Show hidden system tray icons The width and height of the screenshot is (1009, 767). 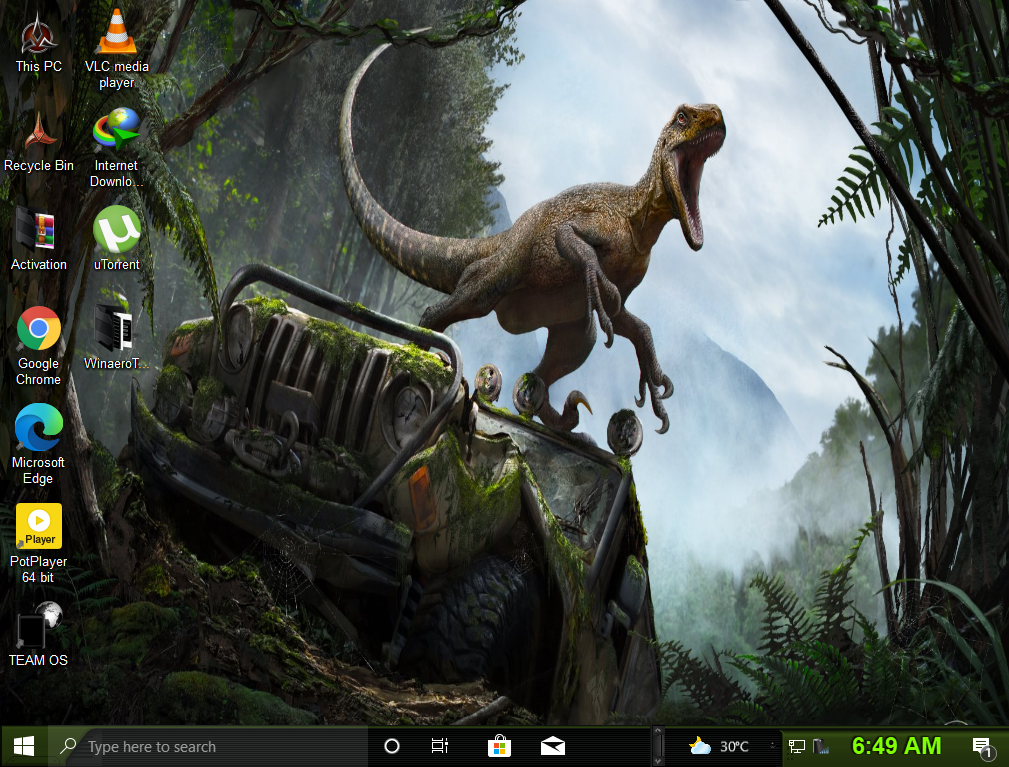click(x=773, y=746)
